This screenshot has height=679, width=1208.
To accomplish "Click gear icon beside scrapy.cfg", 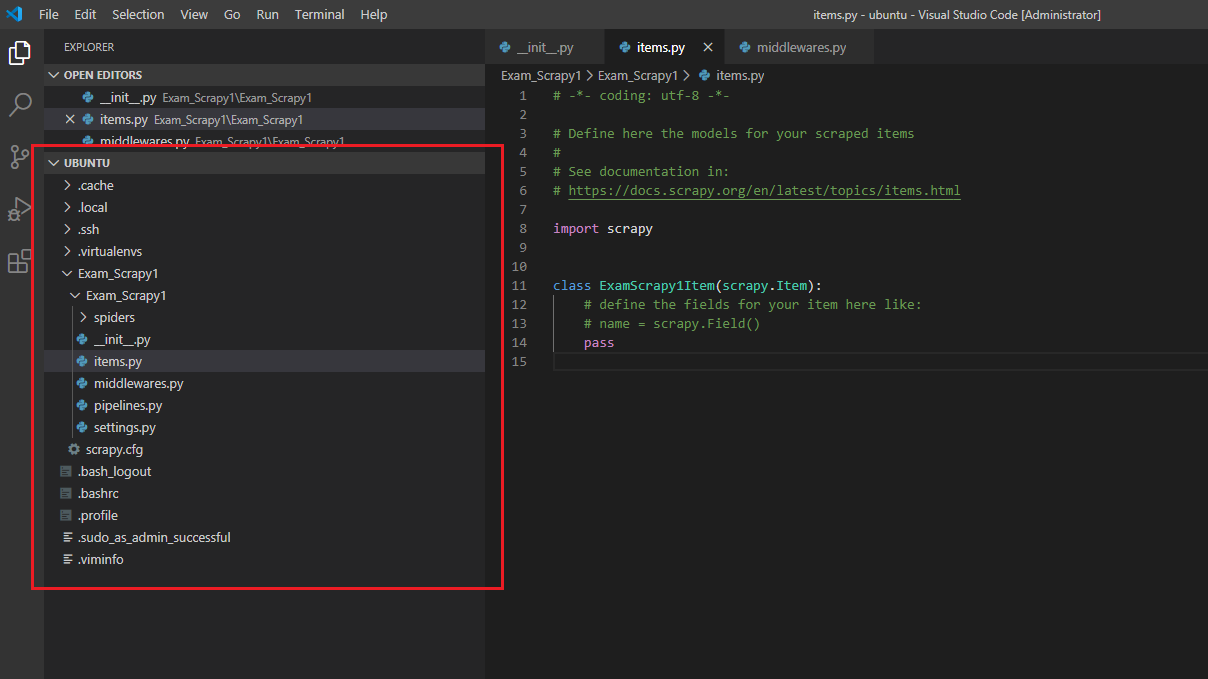I will pos(73,450).
